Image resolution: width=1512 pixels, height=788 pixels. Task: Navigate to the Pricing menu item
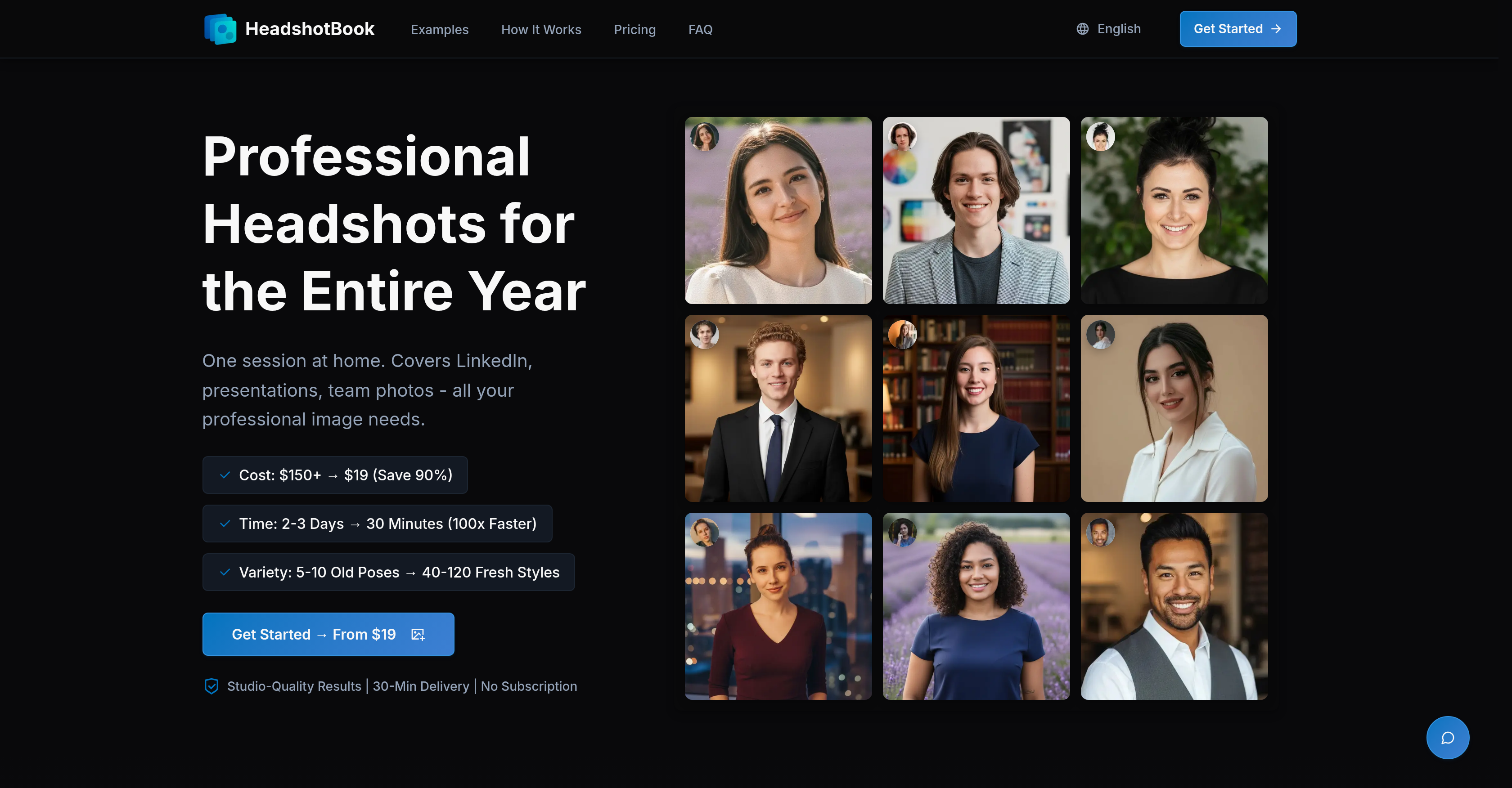(x=634, y=29)
